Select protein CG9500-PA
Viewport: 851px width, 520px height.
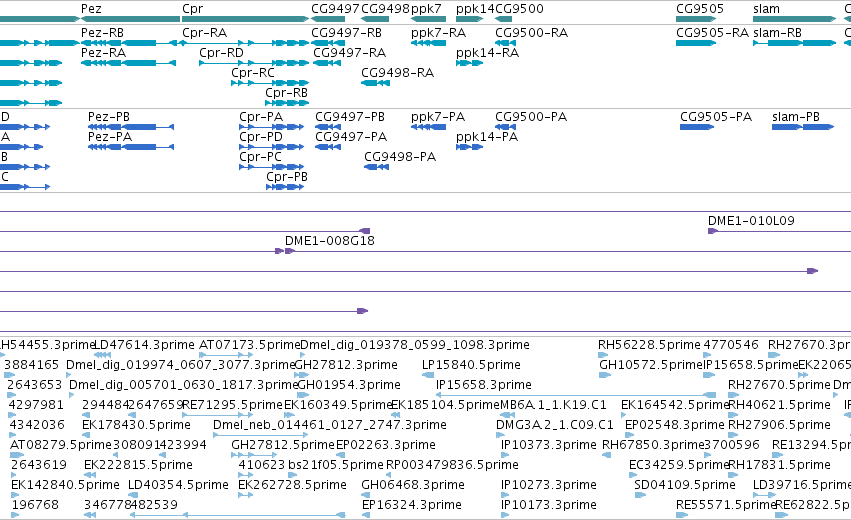click(x=531, y=117)
